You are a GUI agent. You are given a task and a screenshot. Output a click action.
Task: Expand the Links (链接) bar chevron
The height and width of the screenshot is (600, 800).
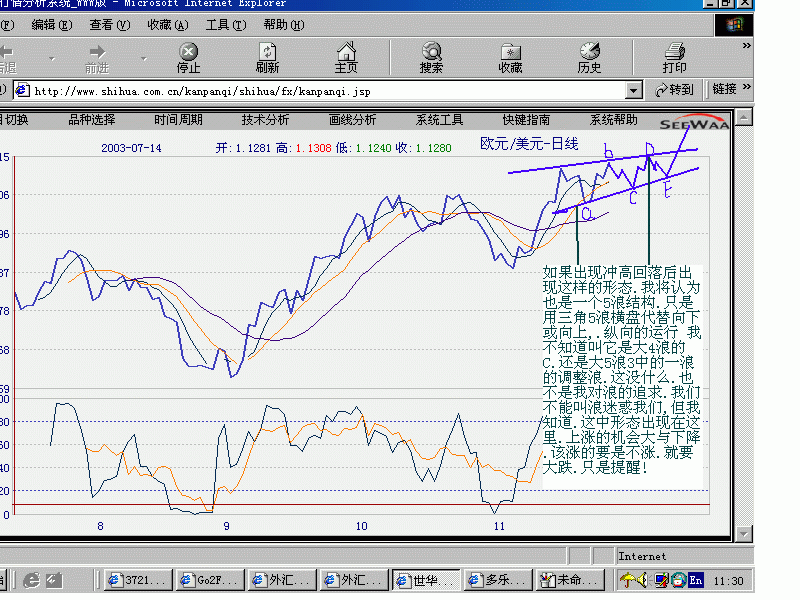(x=746, y=87)
